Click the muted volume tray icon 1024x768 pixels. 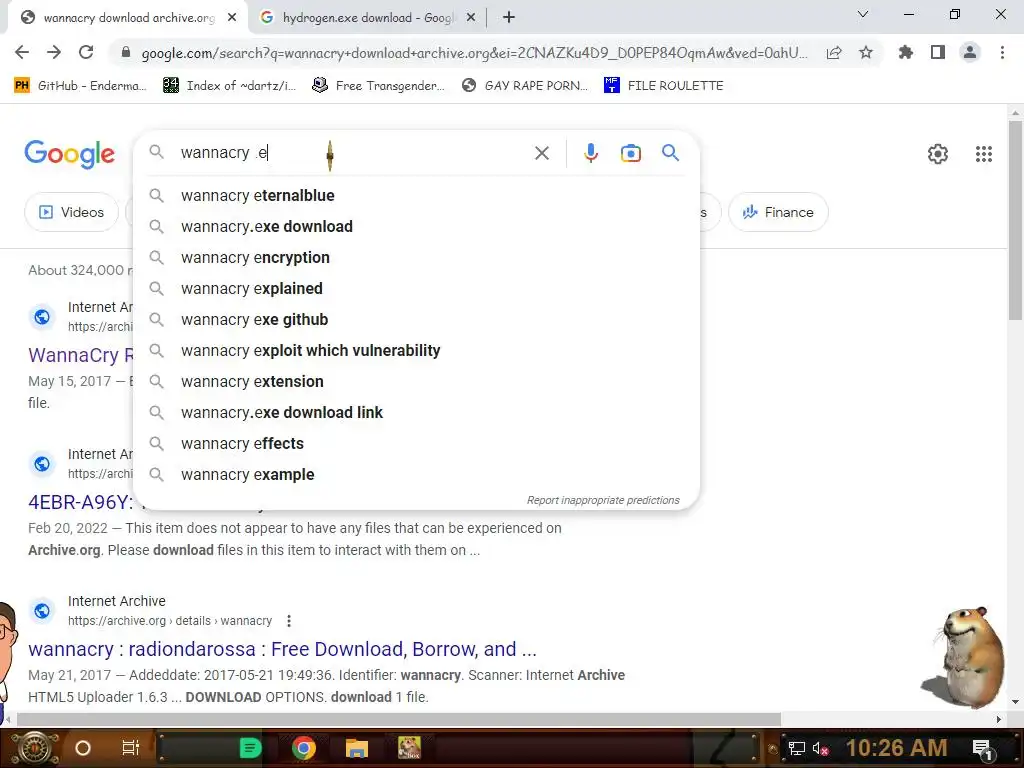820,749
